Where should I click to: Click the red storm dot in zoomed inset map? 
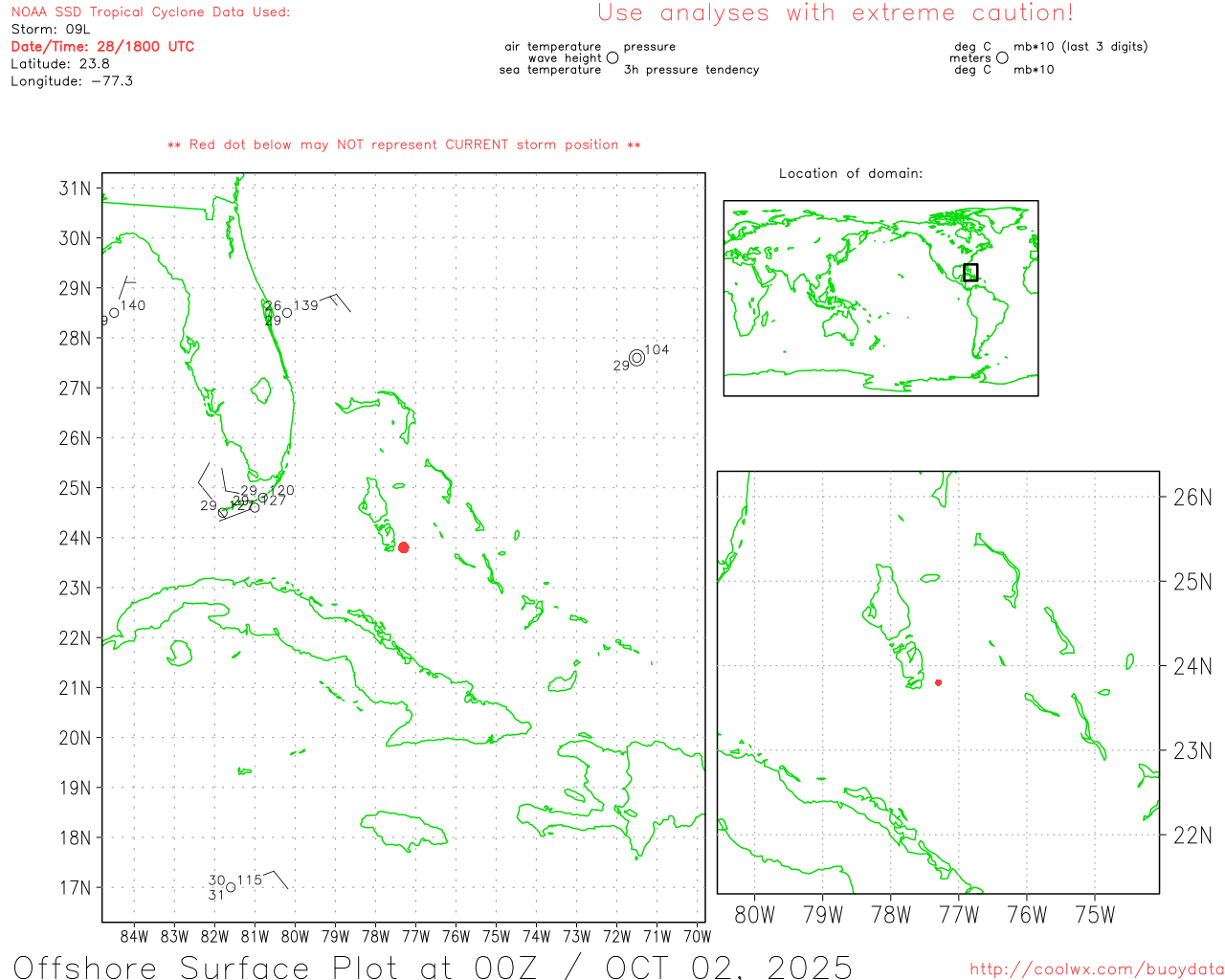(938, 682)
